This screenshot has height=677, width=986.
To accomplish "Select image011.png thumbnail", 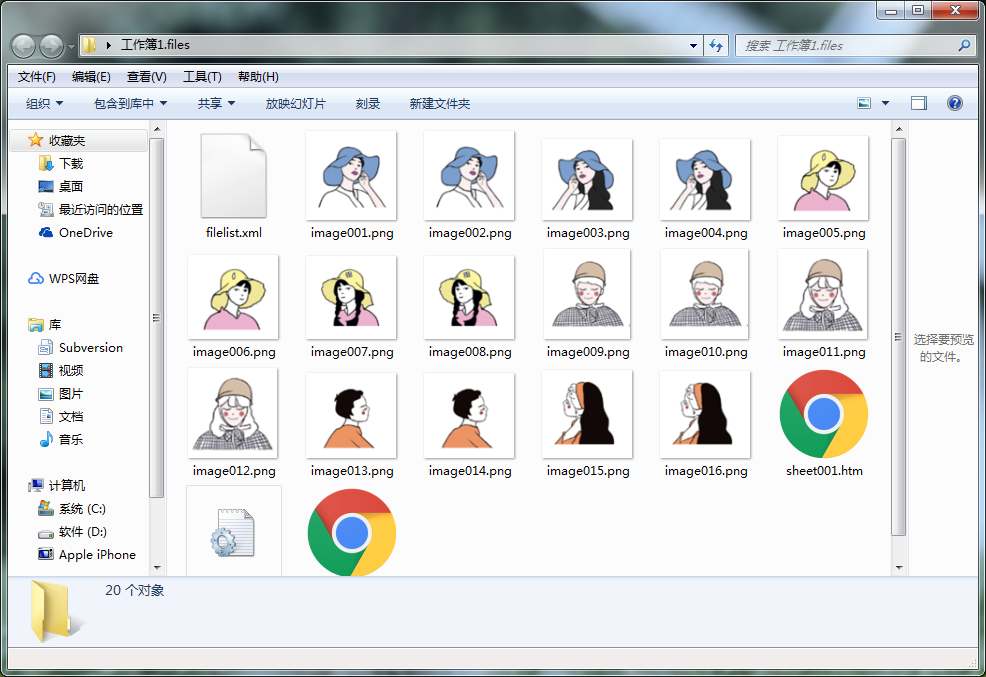I will [x=823, y=294].
